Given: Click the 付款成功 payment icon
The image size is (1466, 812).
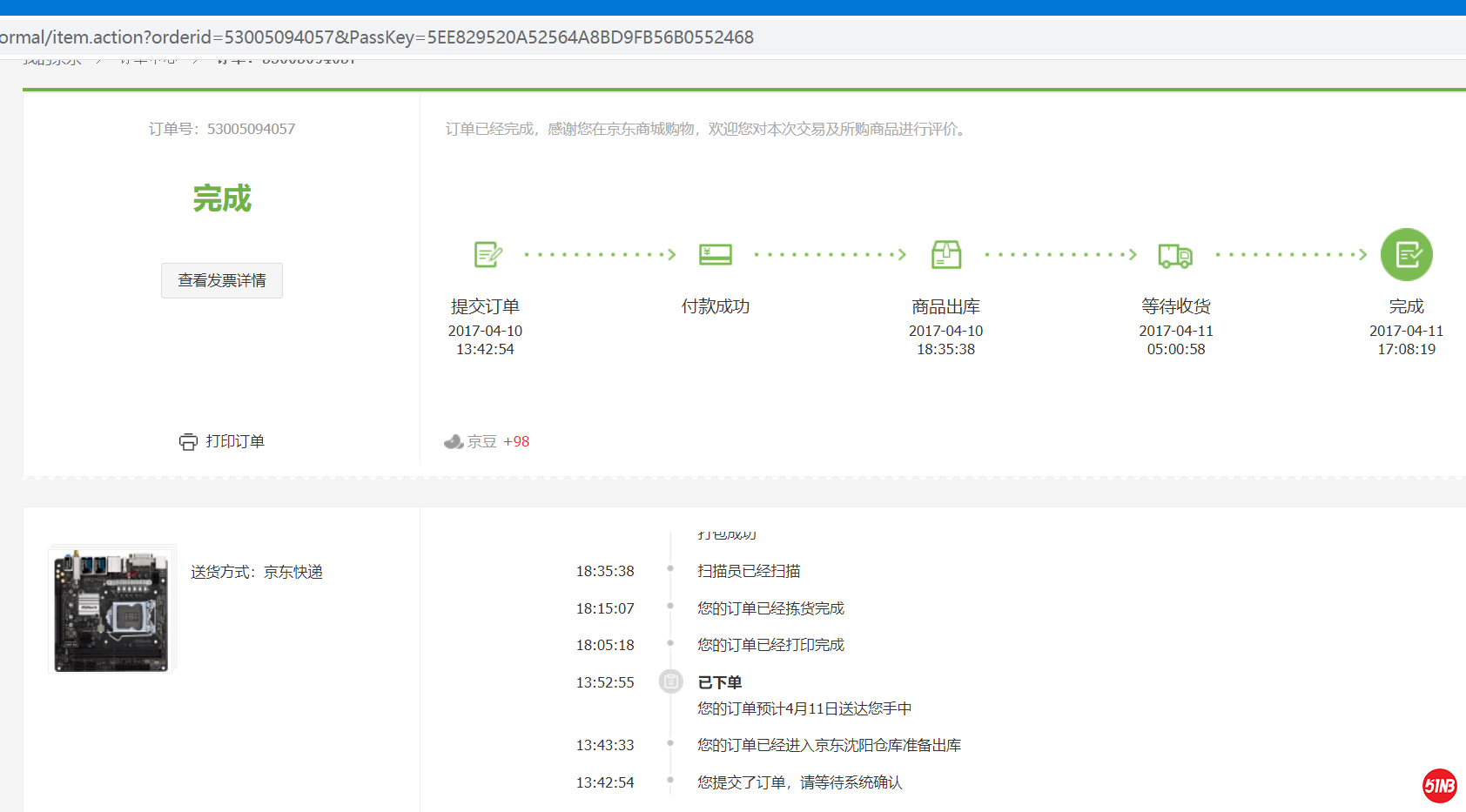Looking at the screenshot, I should [x=715, y=254].
